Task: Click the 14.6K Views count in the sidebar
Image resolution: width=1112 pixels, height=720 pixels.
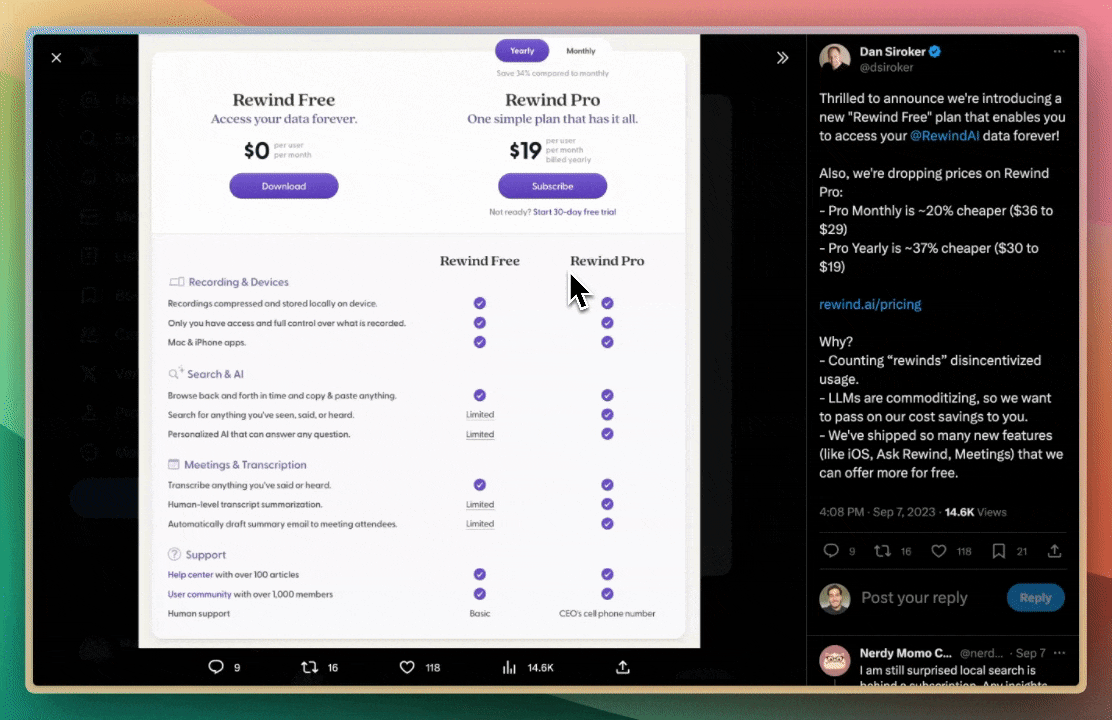Action: tap(975, 512)
